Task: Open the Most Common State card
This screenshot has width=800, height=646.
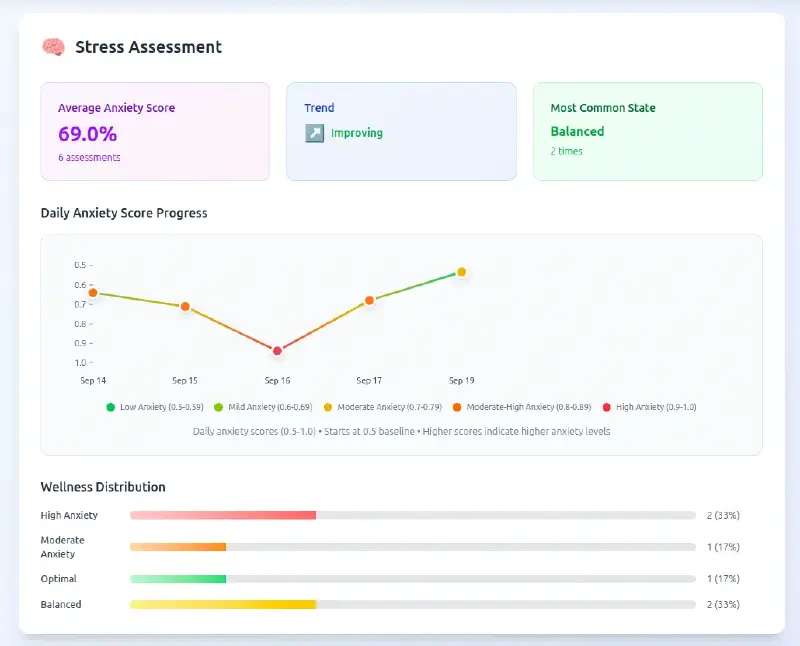Action: 647,131
